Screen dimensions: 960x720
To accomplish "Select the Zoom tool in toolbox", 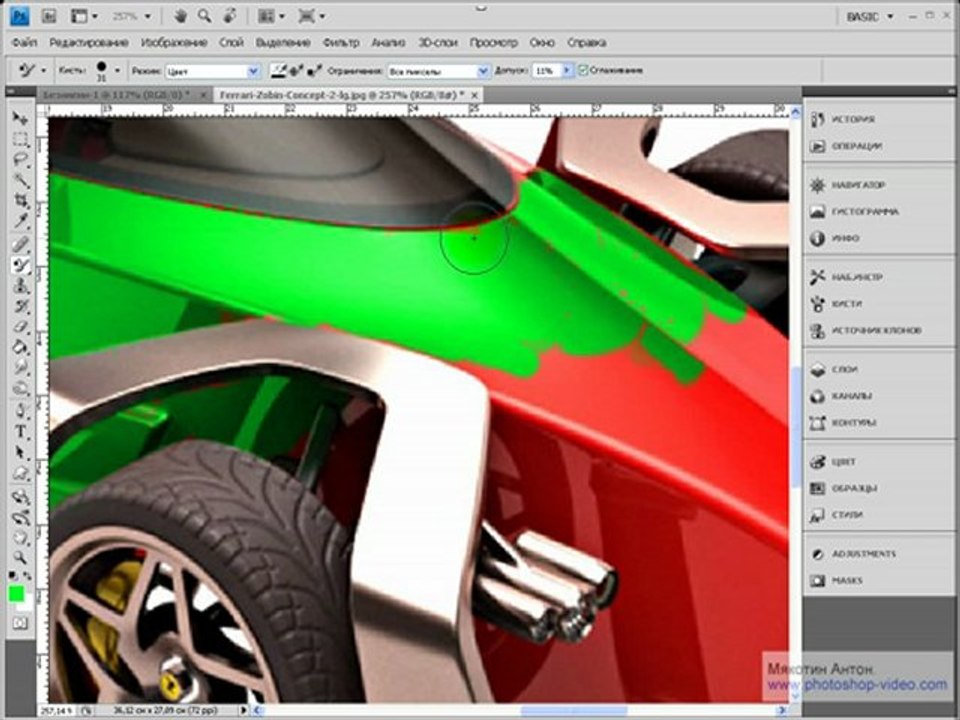I will point(21,557).
